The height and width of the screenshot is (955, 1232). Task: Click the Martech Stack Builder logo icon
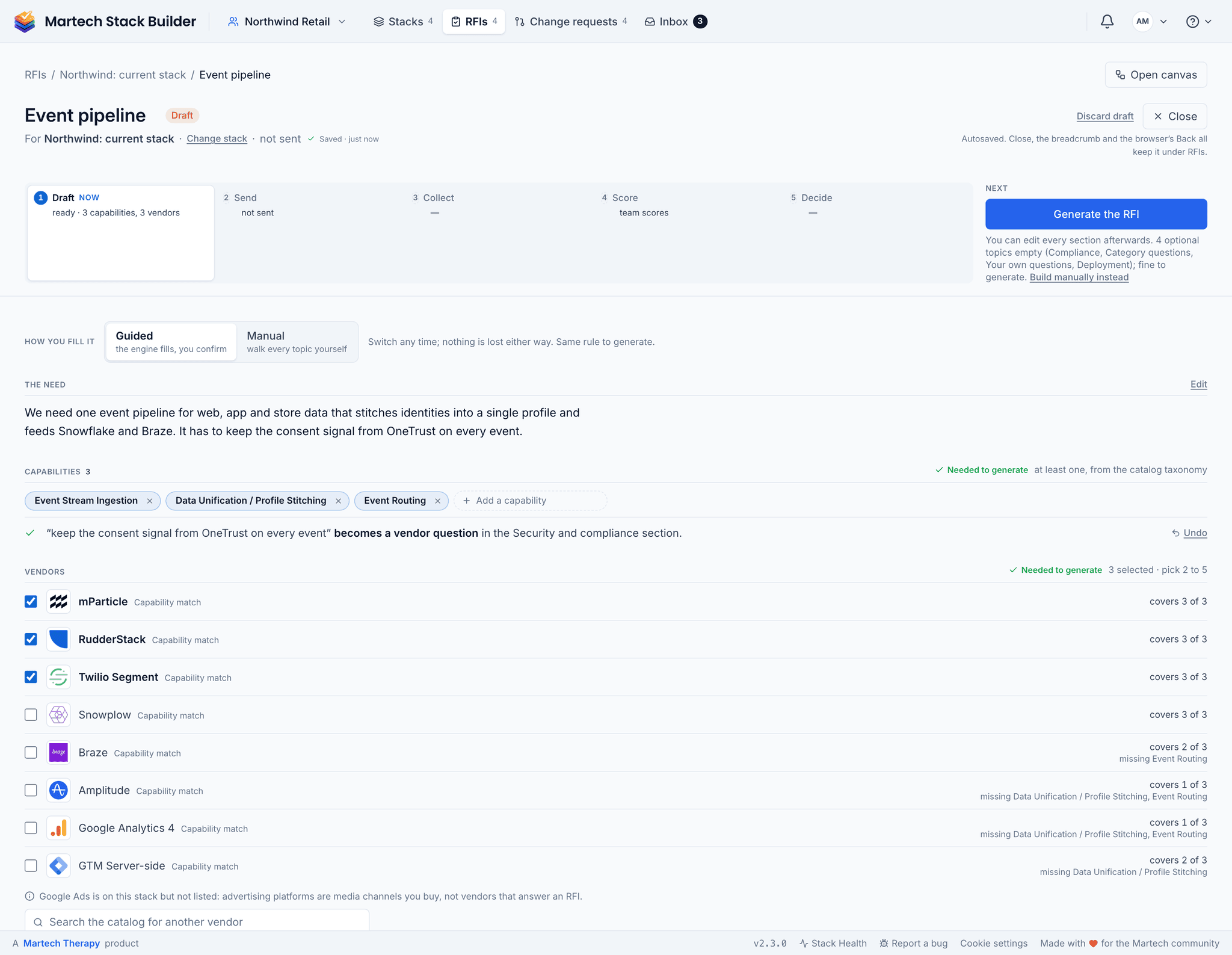click(25, 22)
